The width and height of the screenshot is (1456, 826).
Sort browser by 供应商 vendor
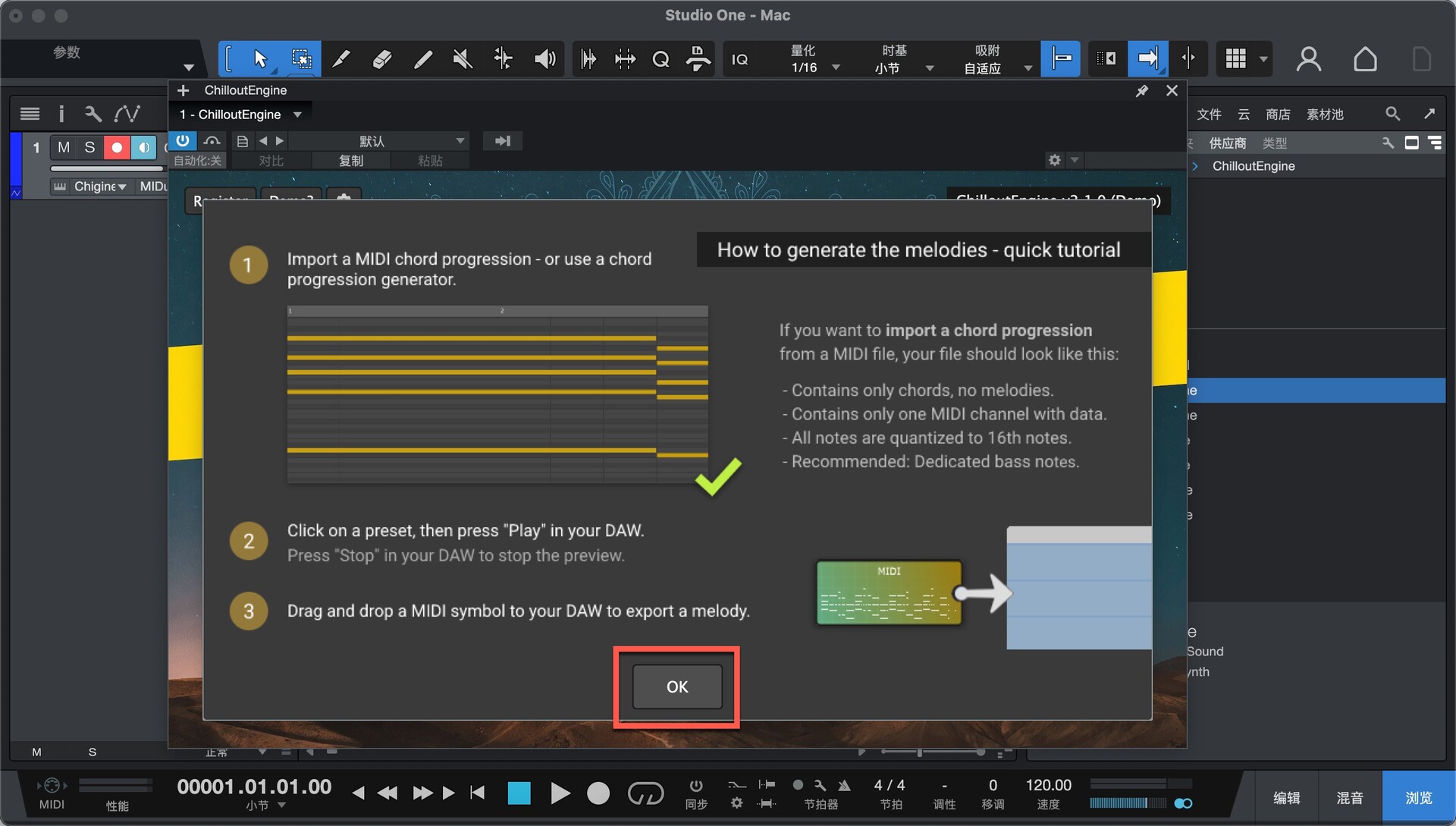(x=1228, y=143)
